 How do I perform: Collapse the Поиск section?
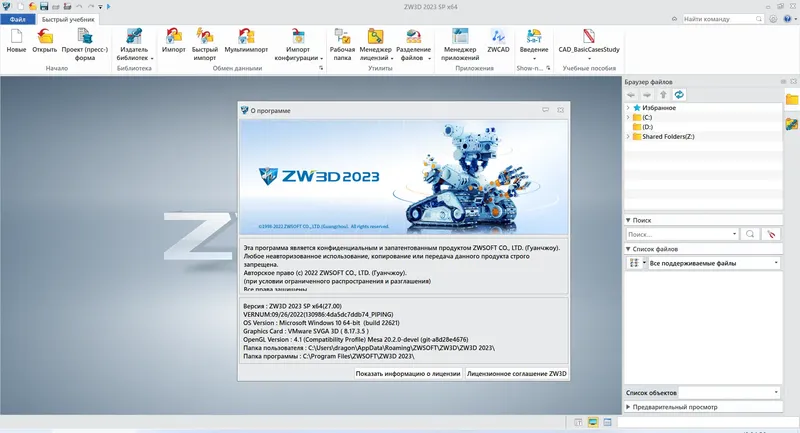click(628, 220)
